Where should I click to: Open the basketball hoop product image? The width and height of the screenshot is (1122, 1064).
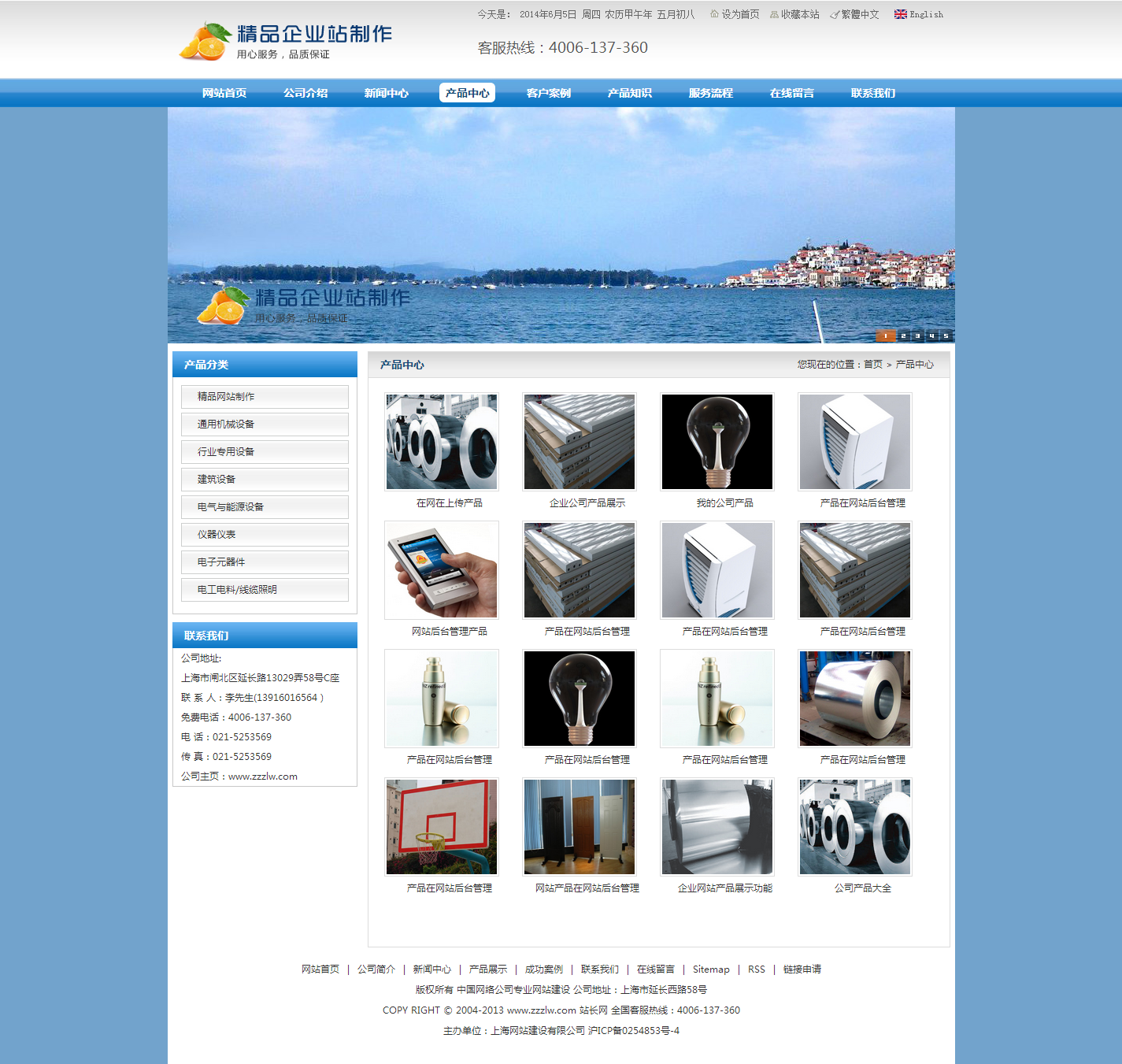click(442, 827)
